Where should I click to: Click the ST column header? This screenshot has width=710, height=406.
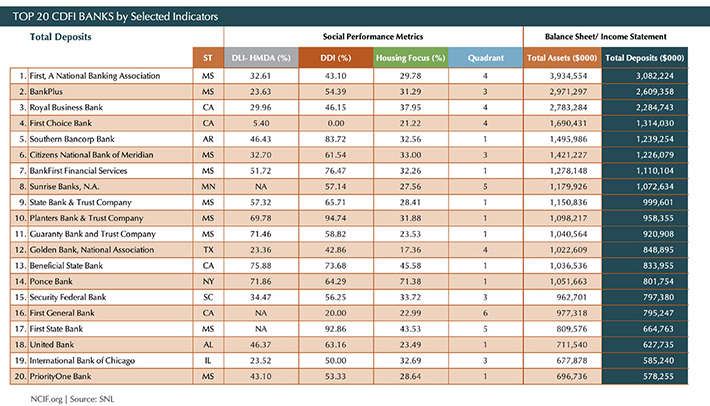pyautogui.click(x=208, y=57)
